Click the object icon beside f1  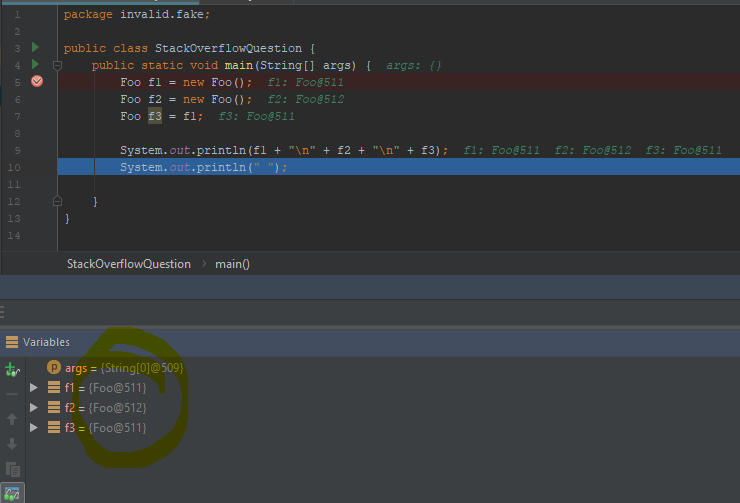[54, 387]
